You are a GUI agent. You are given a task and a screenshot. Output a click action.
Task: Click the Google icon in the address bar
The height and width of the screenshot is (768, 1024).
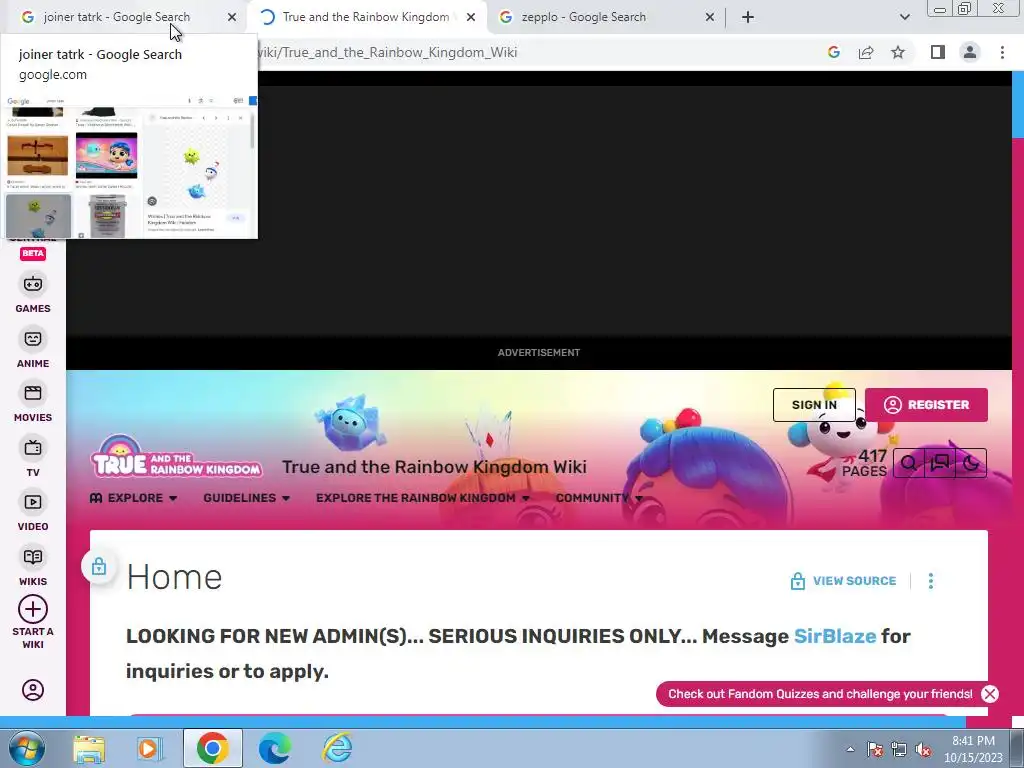(833, 52)
